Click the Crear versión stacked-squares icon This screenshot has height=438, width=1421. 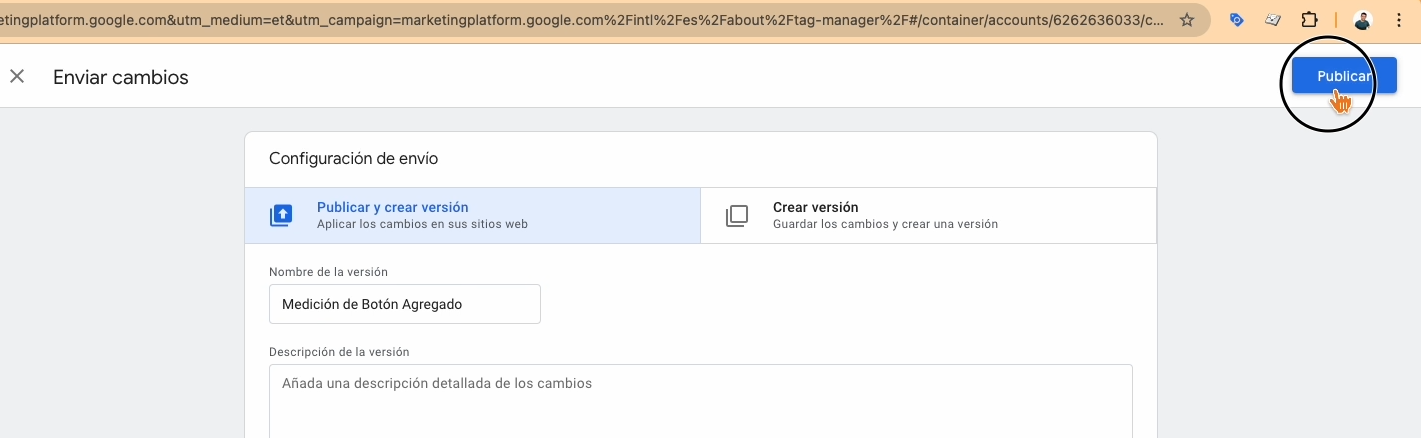pyautogui.click(x=737, y=216)
